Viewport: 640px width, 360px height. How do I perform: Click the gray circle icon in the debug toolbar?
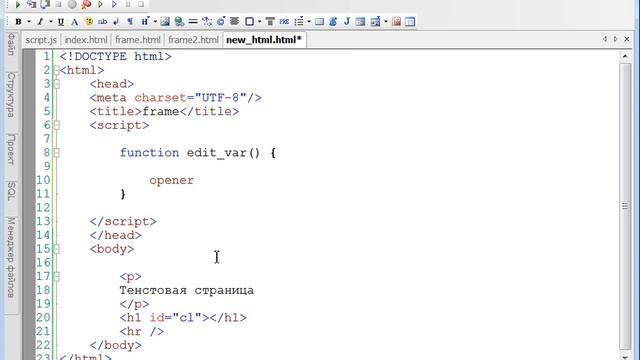click(72, 4)
